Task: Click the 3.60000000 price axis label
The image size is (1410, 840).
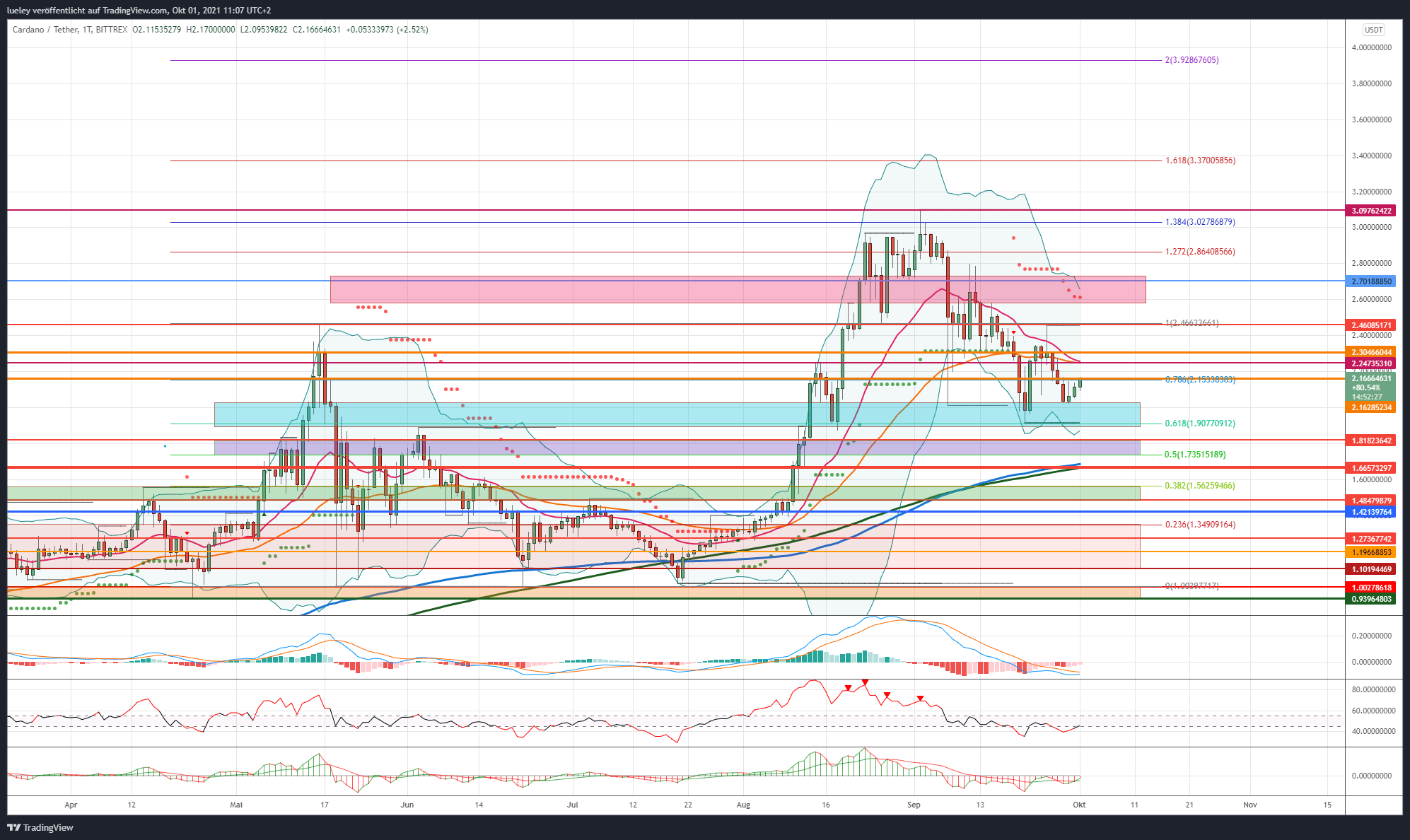Action: pos(1371,119)
